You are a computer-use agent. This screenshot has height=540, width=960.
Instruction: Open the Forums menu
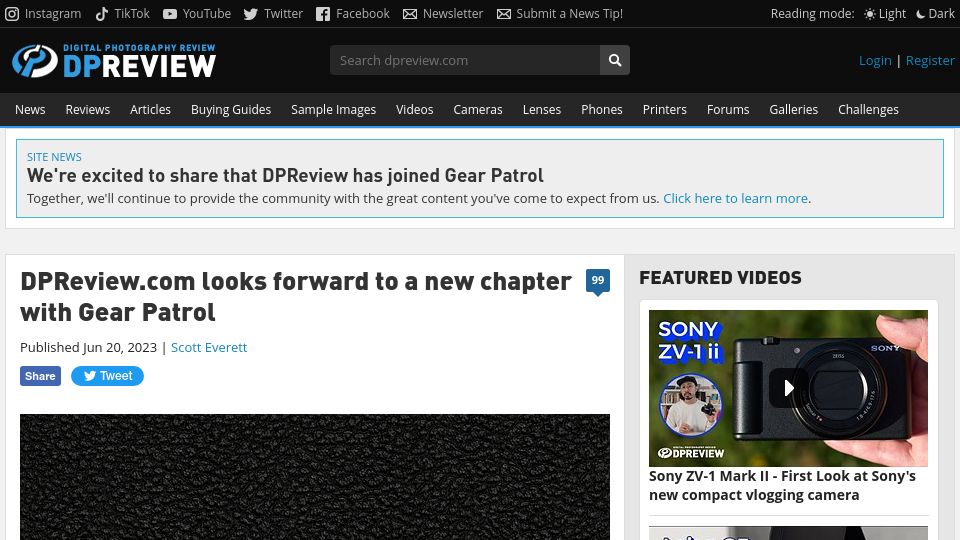point(728,110)
